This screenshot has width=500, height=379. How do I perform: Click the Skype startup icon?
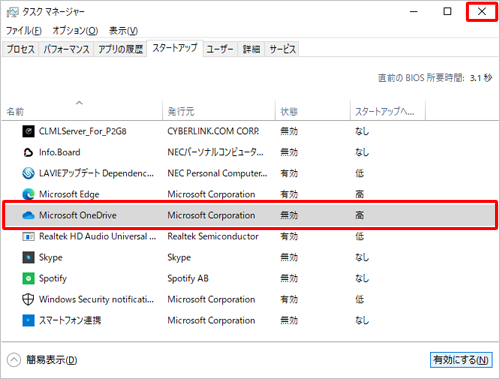coord(28,257)
